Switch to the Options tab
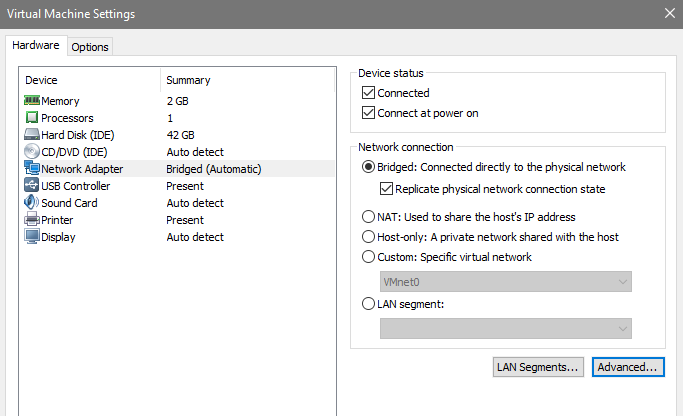683x416 pixels. (x=90, y=47)
